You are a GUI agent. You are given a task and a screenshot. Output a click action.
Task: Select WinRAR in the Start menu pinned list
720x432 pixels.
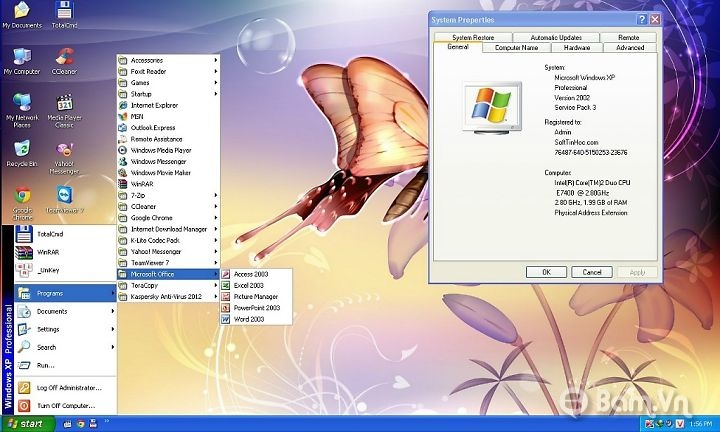[65, 252]
